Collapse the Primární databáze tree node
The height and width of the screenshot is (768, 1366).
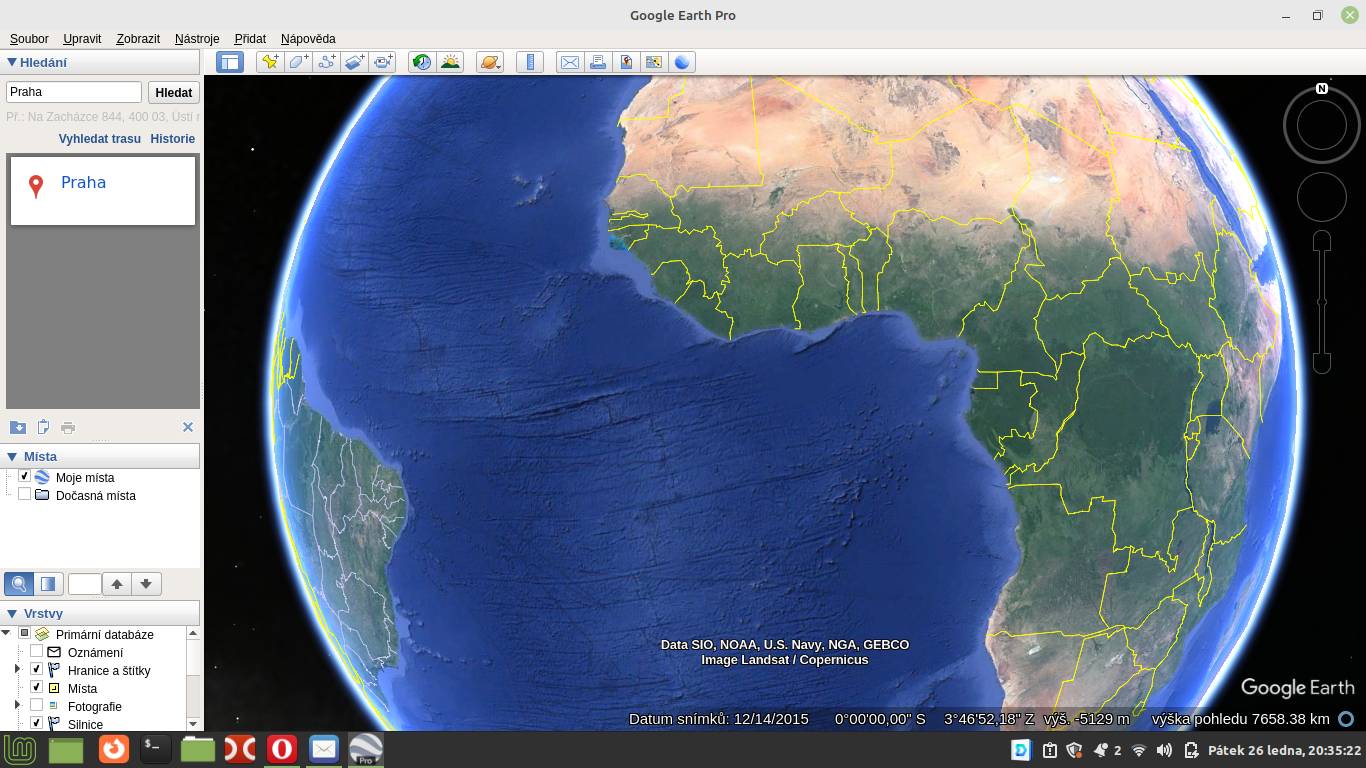click(6, 633)
